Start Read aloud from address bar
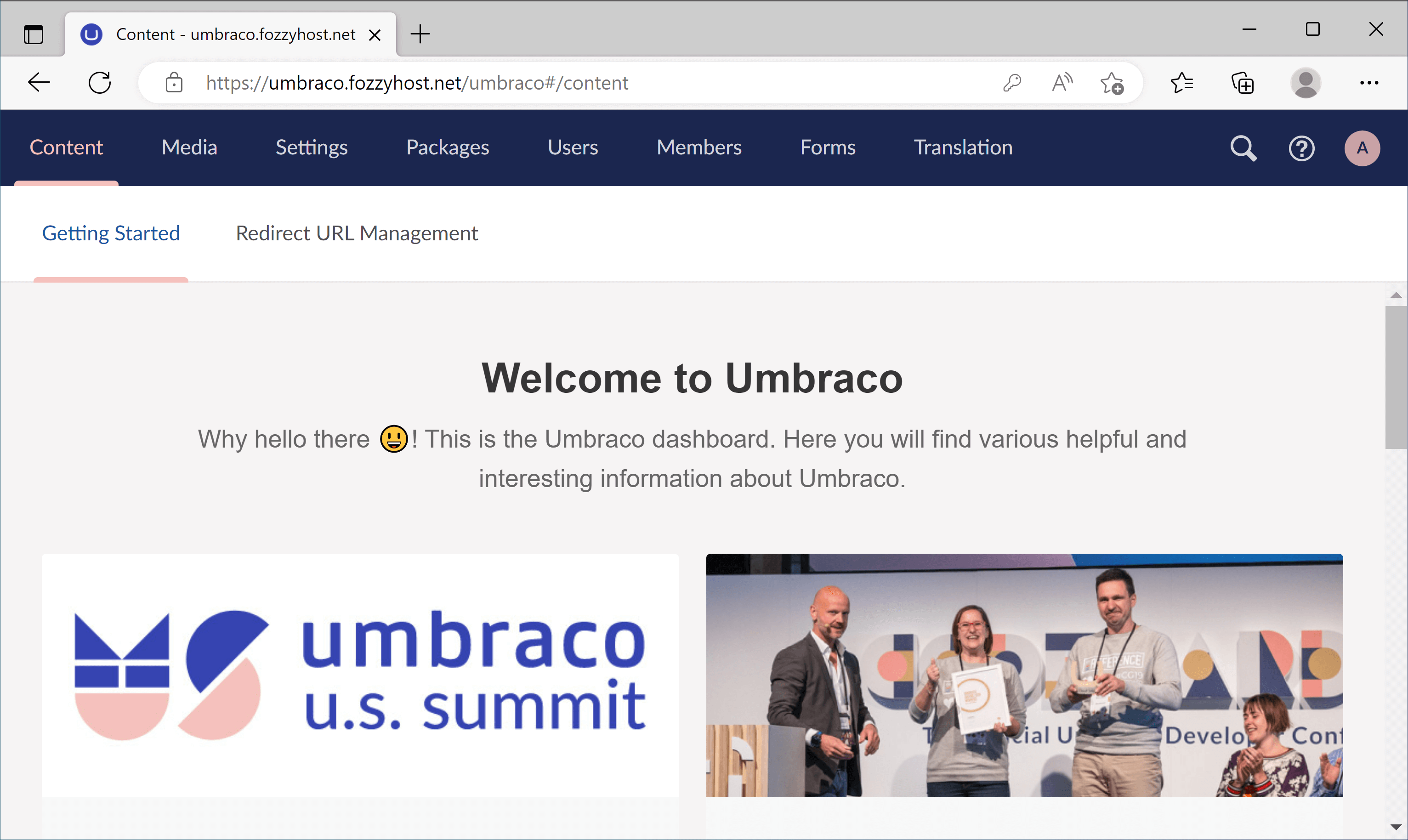This screenshot has width=1408, height=840. coord(1062,83)
